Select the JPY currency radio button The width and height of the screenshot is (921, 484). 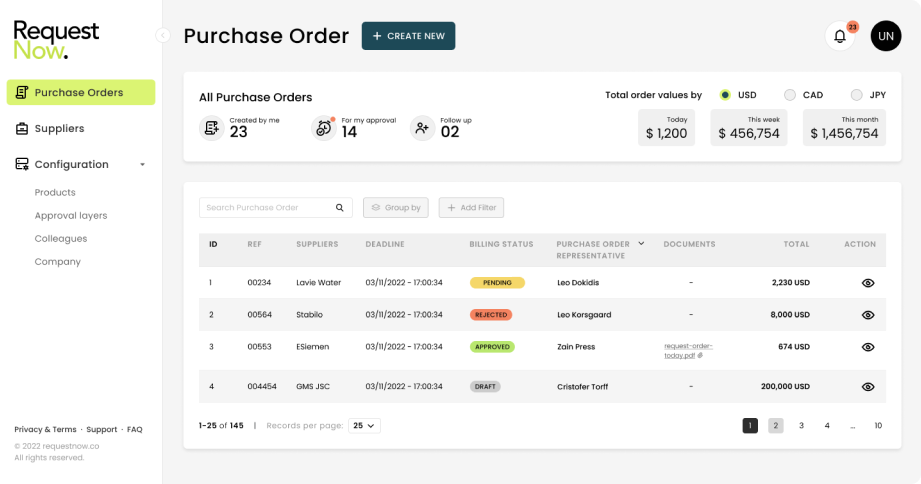click(857, 95)
